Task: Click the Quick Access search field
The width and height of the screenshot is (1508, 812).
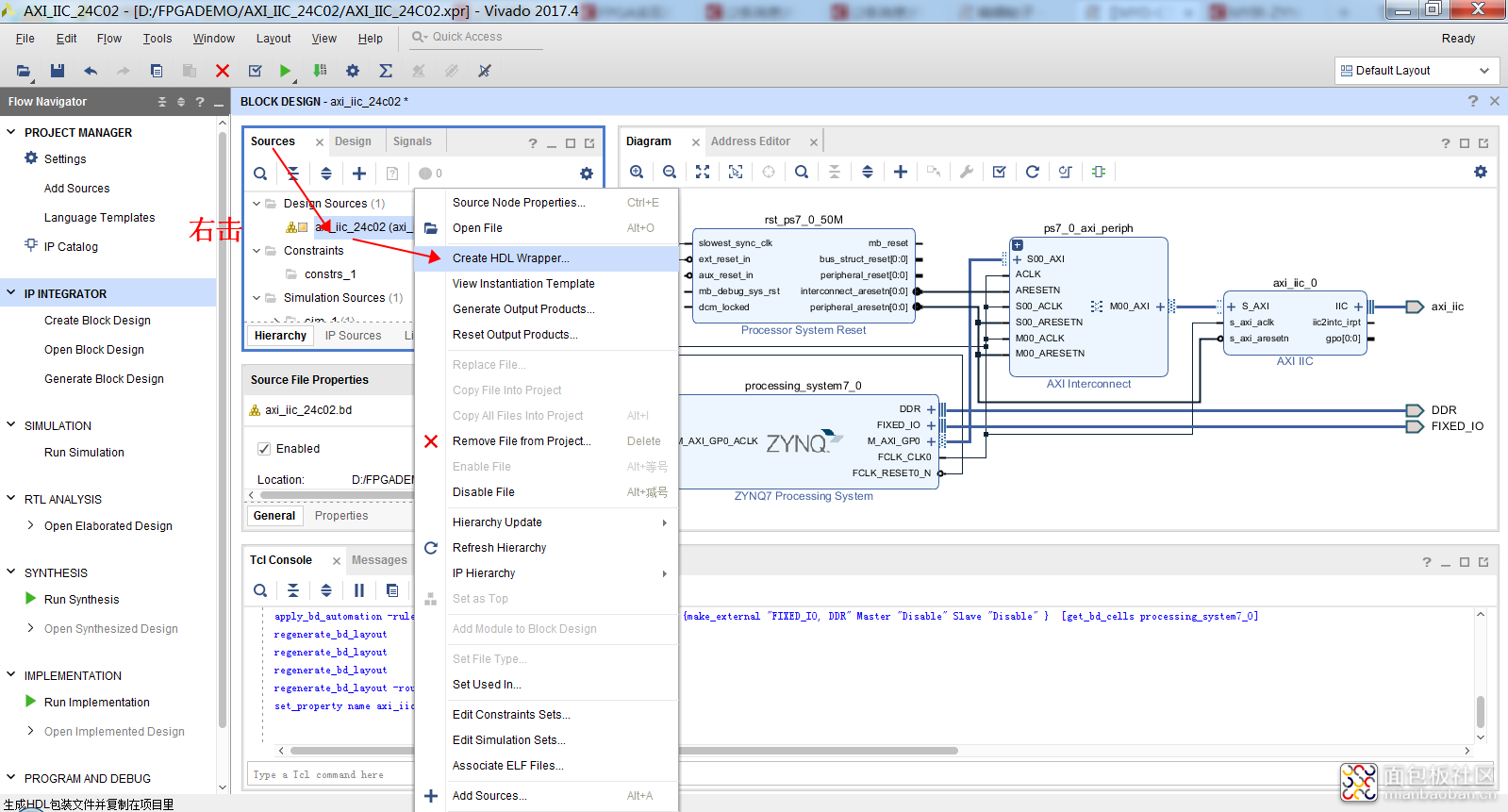Action: click(476, 37)
